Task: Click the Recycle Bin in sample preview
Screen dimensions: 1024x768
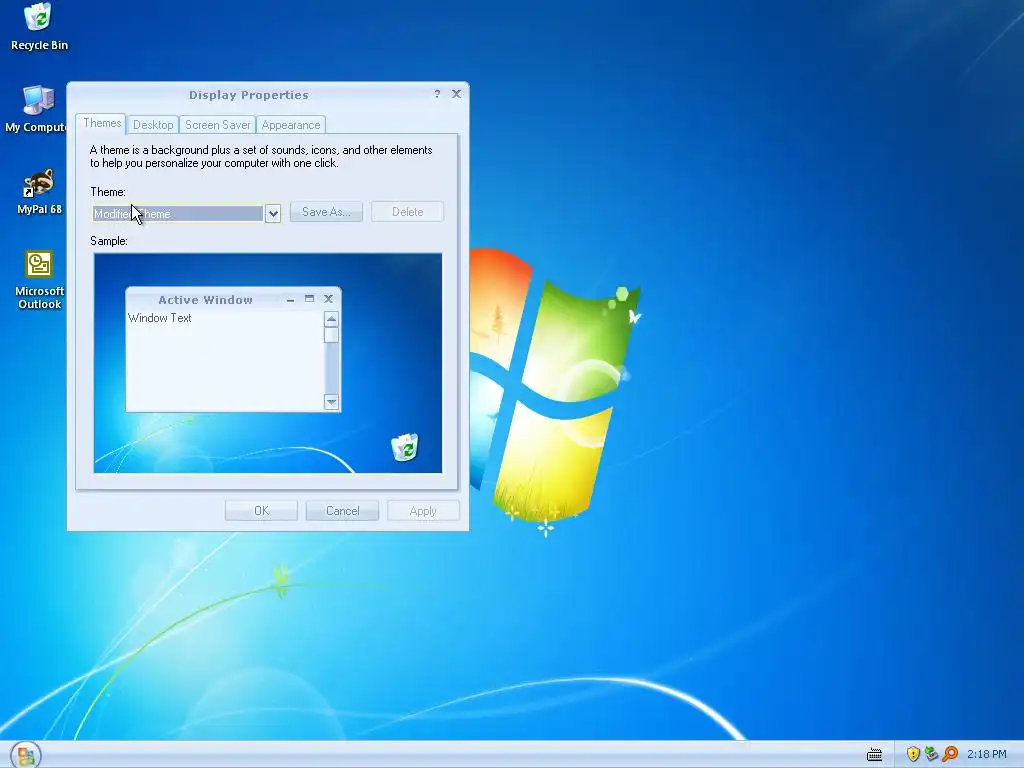Action: pos(405,447)
